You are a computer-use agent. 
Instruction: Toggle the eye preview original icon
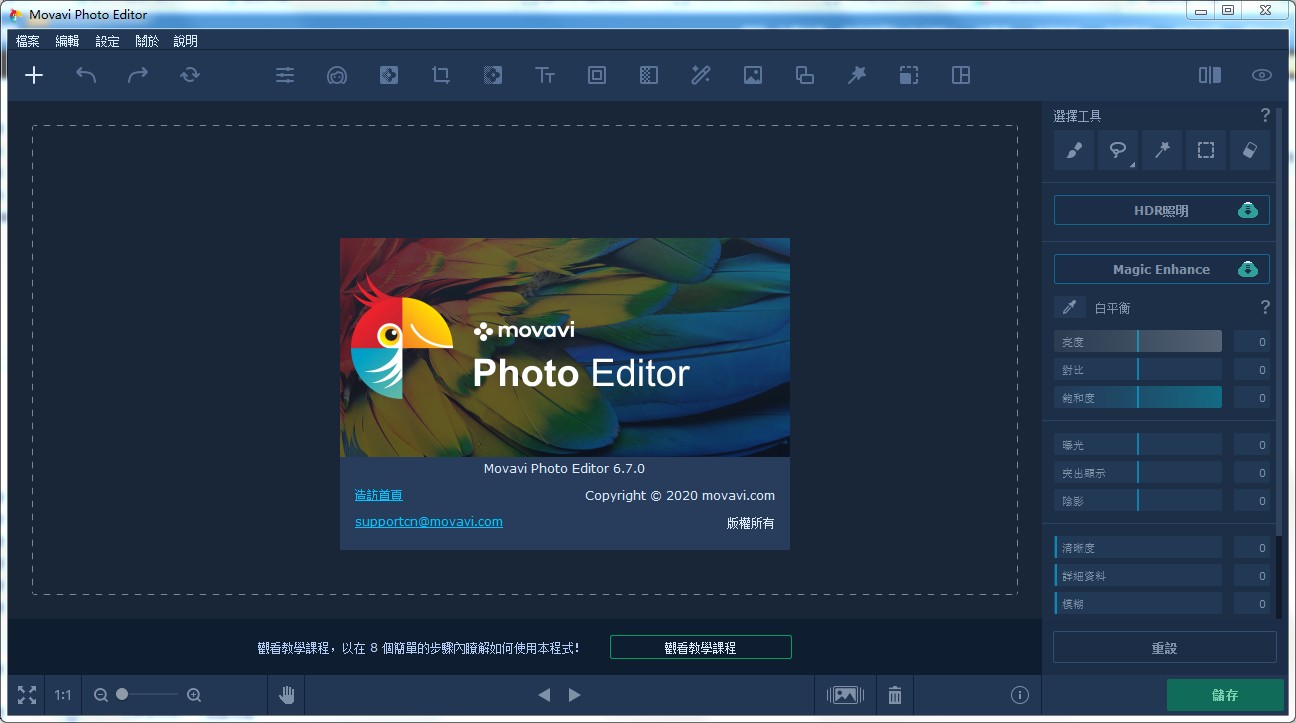pos(1262,75)
